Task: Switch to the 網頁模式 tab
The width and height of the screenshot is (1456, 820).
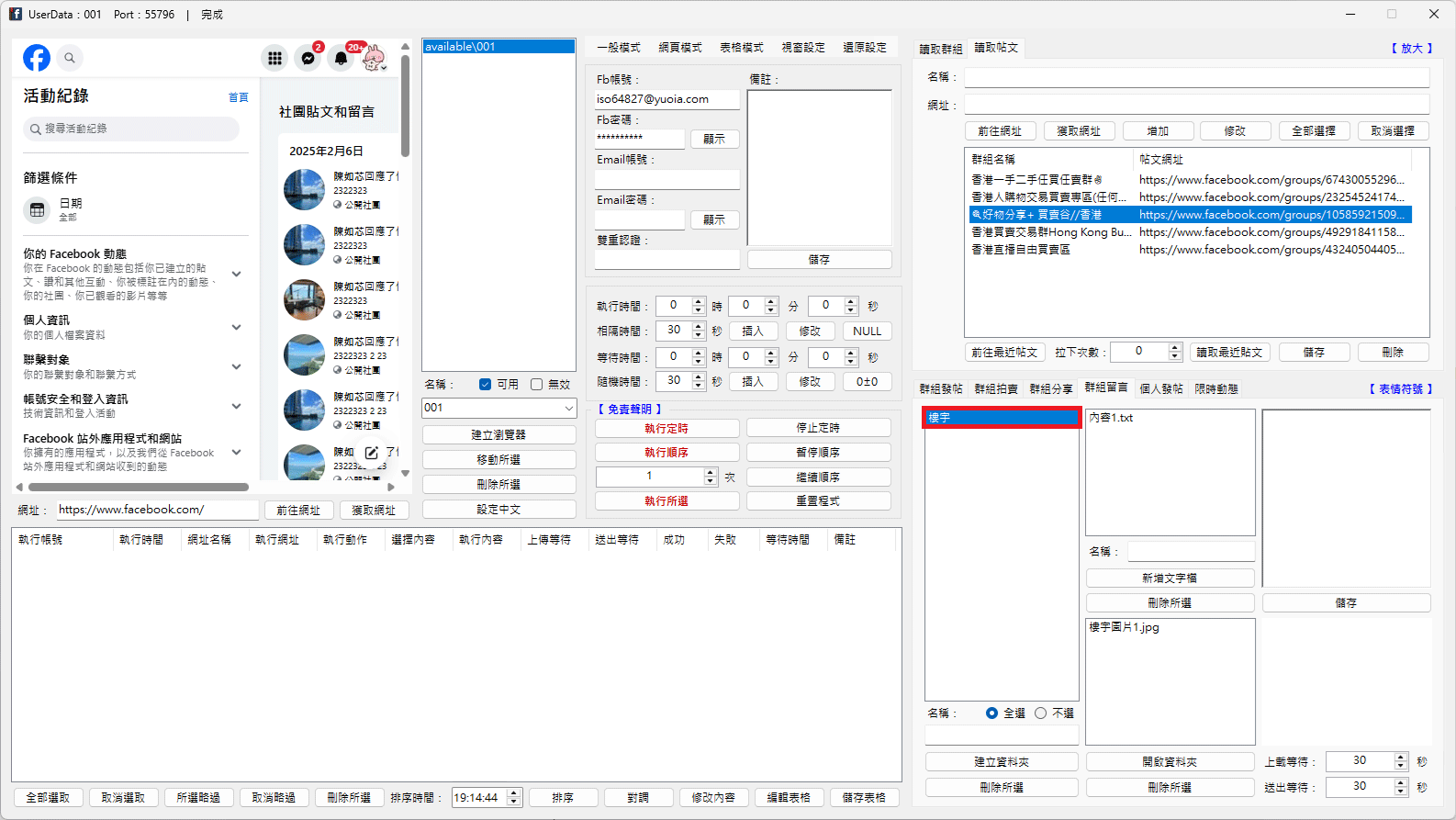Action: tap(680, 48)
